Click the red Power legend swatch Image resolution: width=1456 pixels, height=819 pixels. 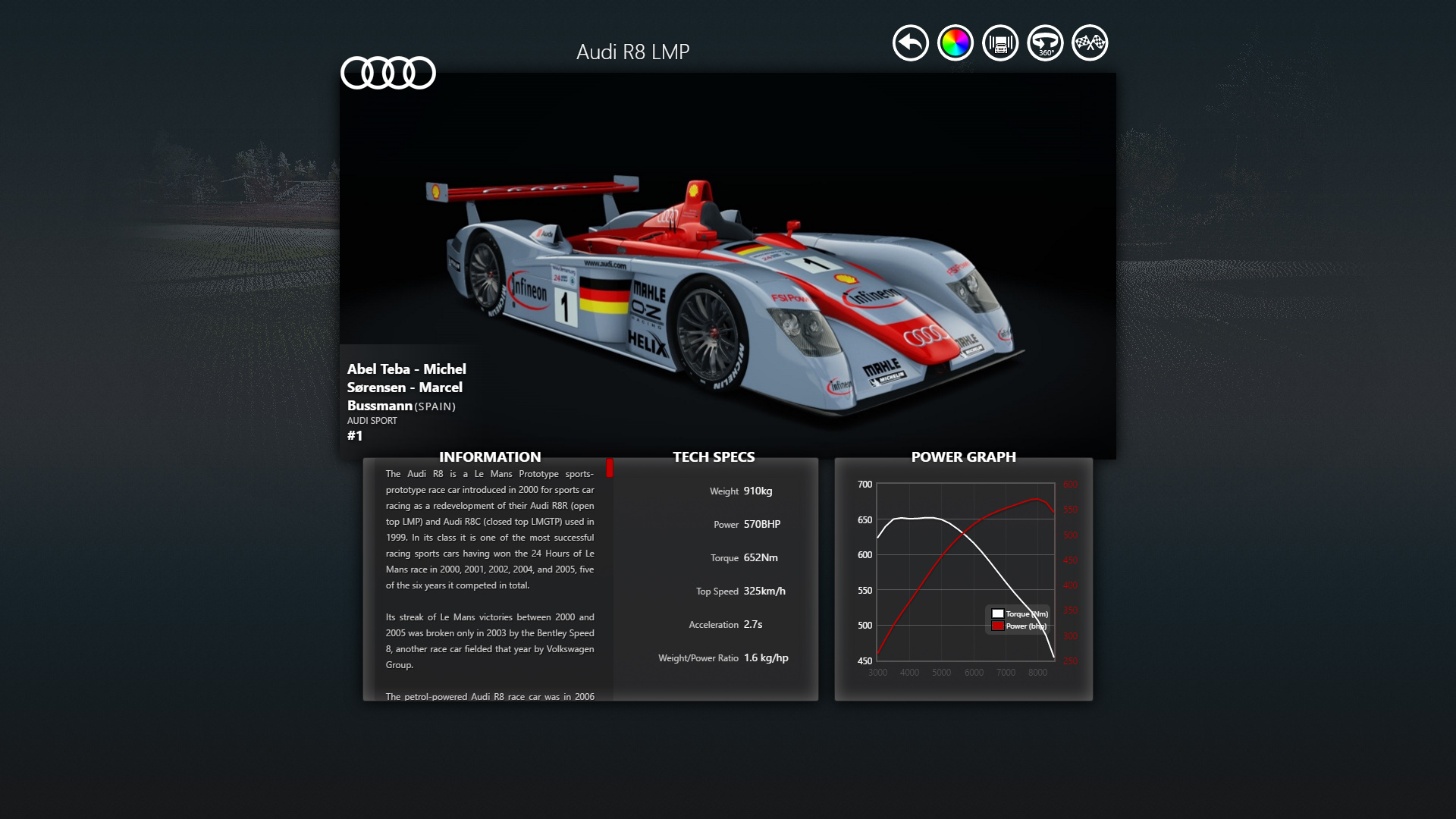point(998,626)
